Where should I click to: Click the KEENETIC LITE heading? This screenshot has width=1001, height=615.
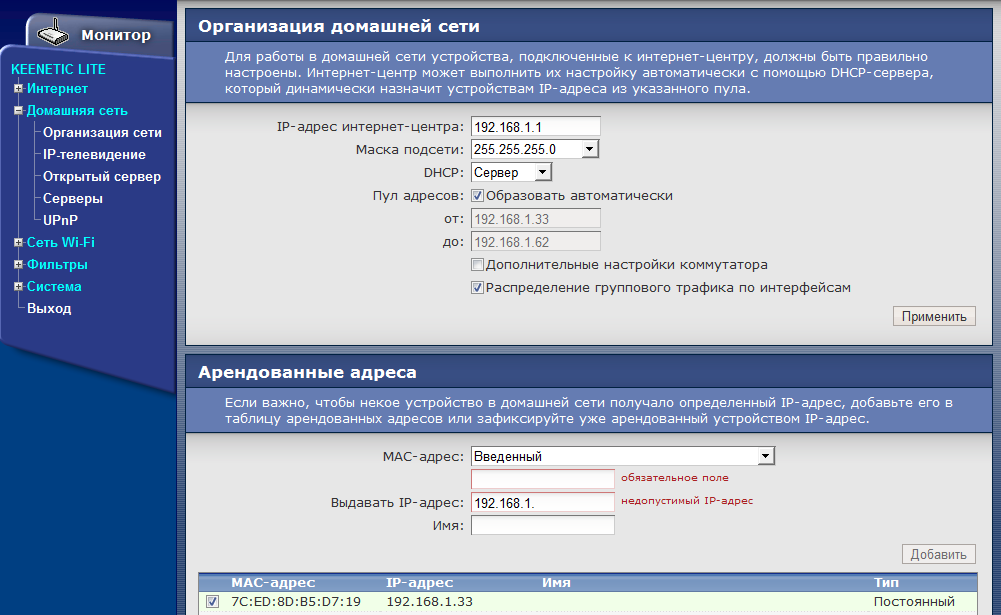pos(58,69)
